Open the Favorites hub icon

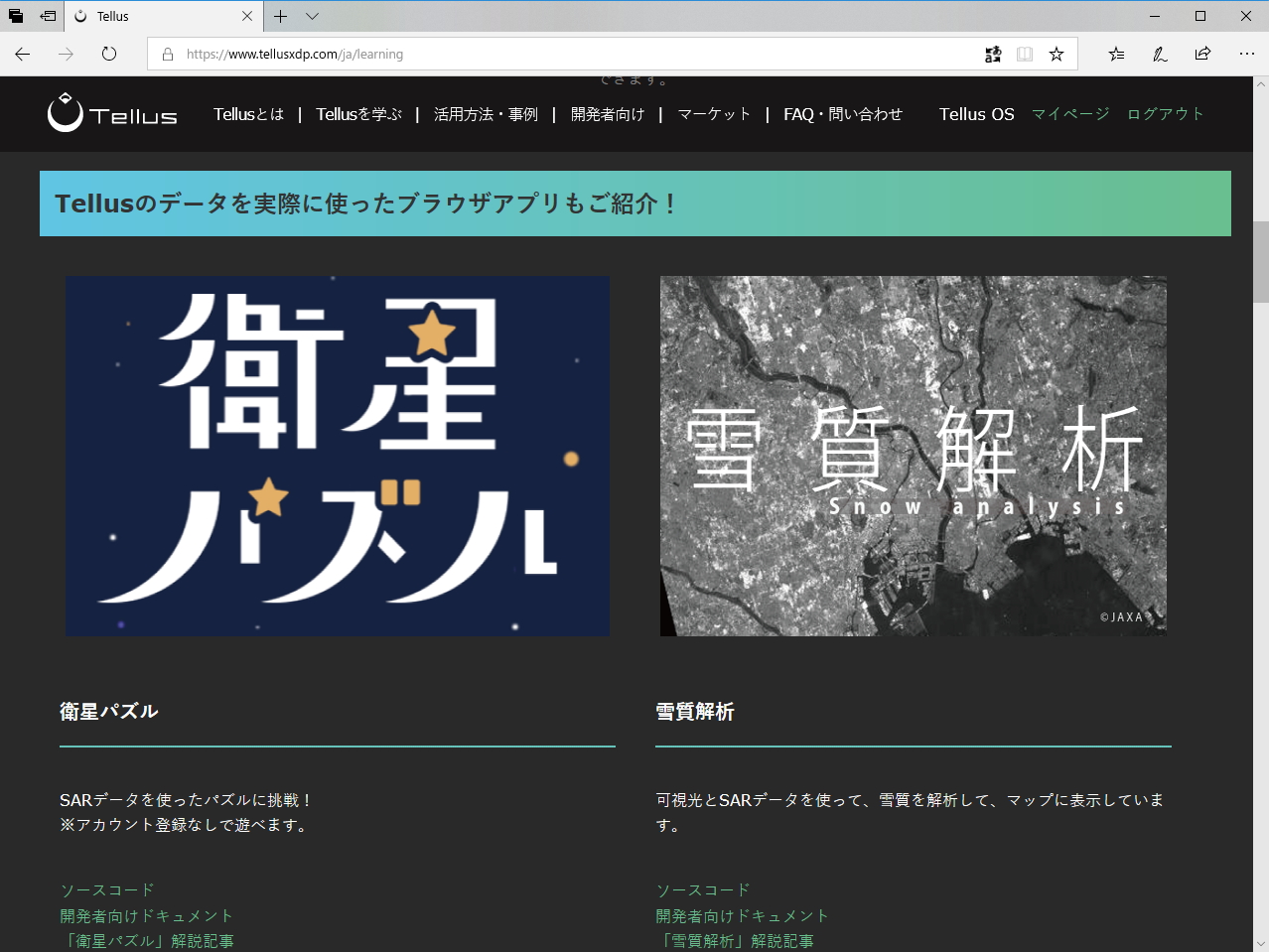pyautogui.click(x=1116, y=54)
